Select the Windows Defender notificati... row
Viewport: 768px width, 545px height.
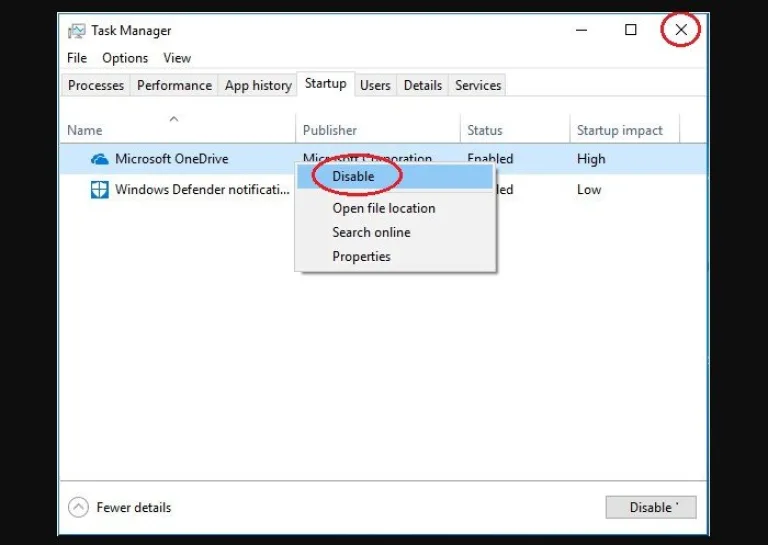click(202, 190)
